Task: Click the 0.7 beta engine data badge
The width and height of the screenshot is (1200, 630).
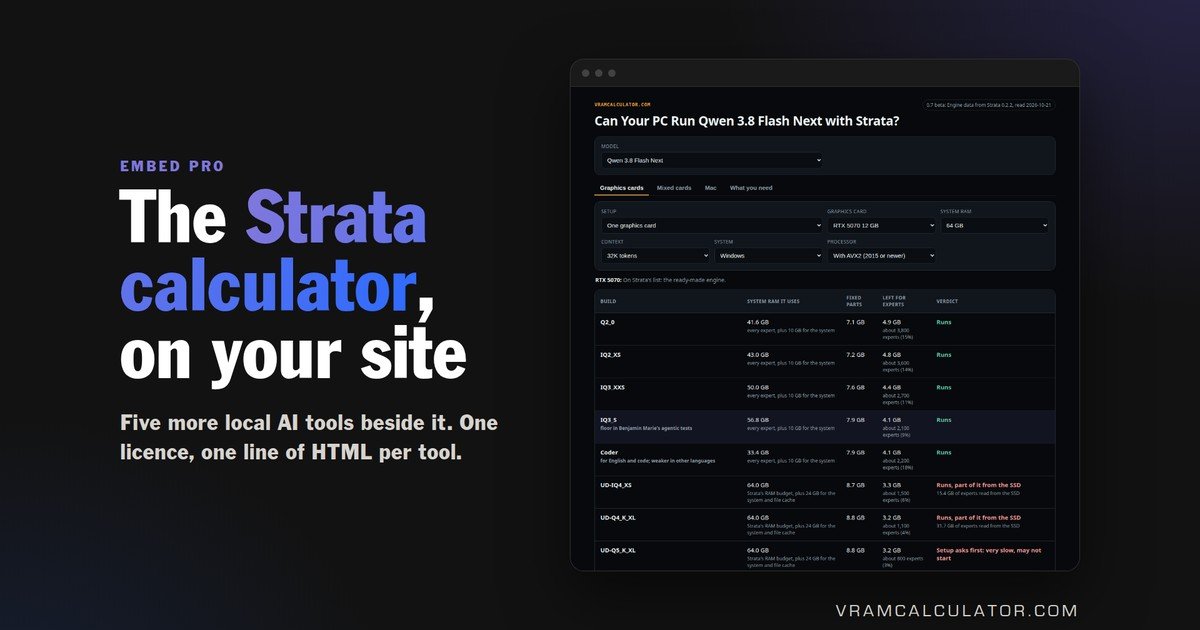Action: coord(990,104)
